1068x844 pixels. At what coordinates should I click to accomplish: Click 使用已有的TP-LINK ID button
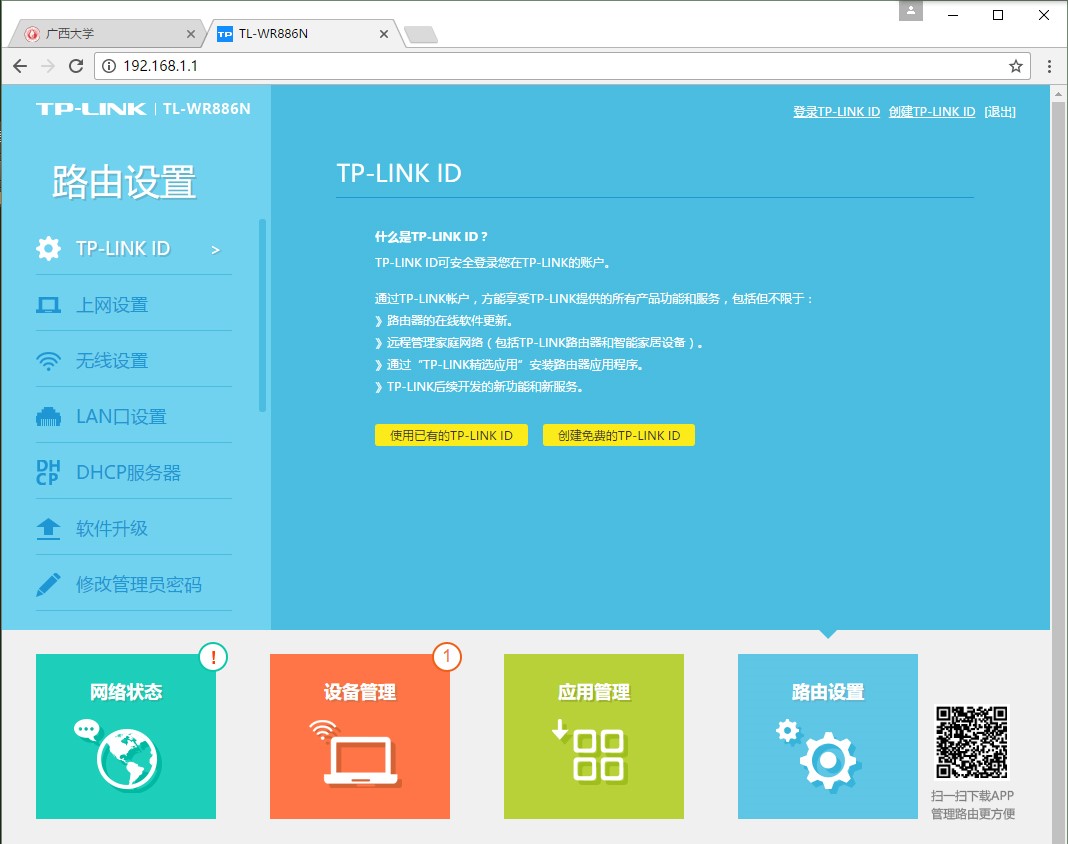point(451,435)
